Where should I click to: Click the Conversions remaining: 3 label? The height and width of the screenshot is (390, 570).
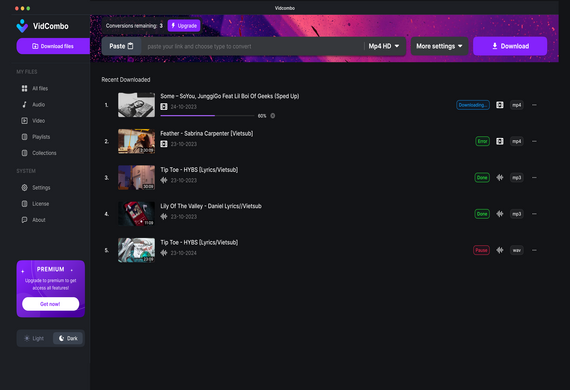tap(134, 26)
